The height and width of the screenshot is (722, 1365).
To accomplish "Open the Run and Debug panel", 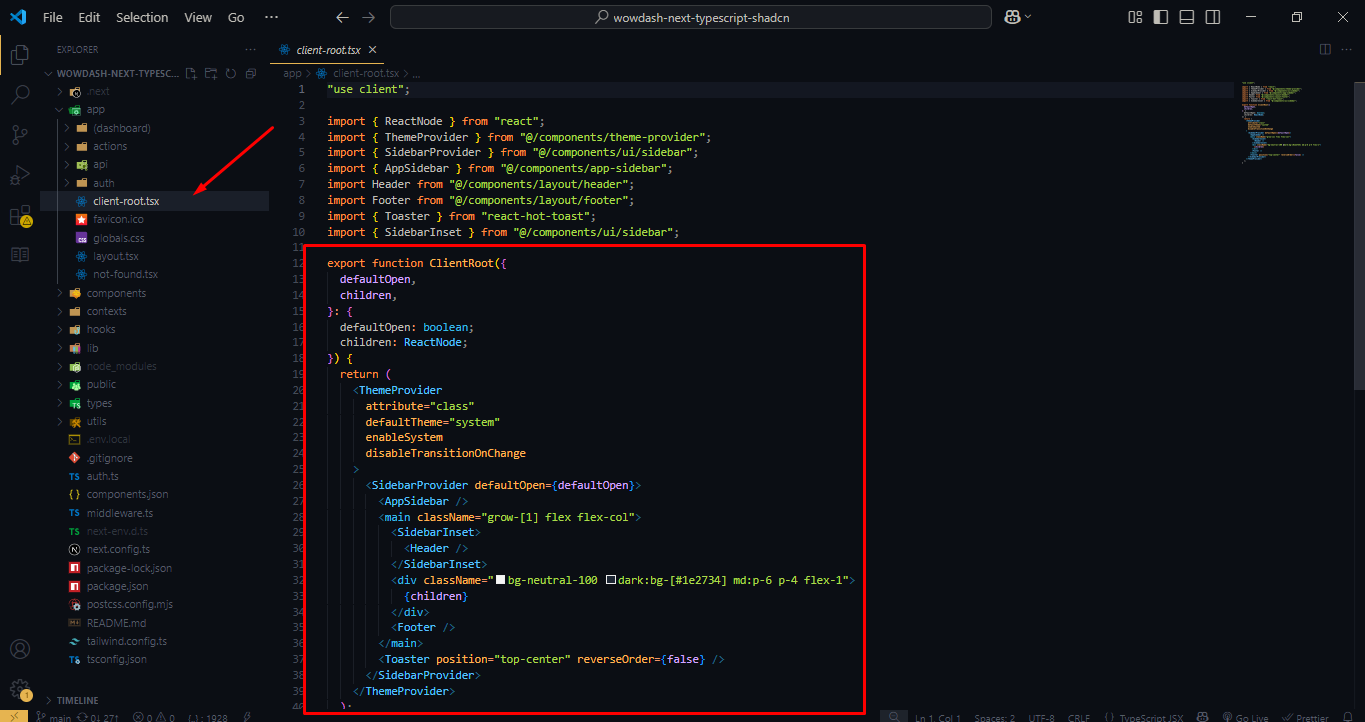I will click(19, 172).
